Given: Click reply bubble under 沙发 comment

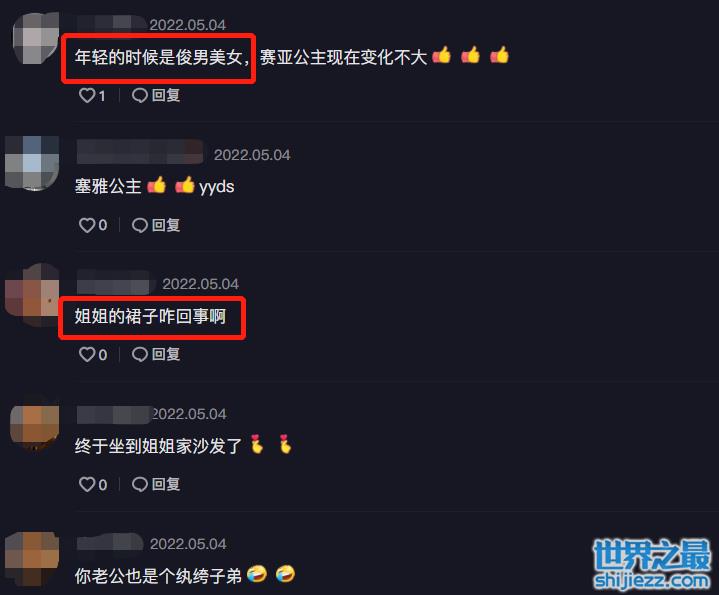Looking at the screenshot, I should 140,485.
